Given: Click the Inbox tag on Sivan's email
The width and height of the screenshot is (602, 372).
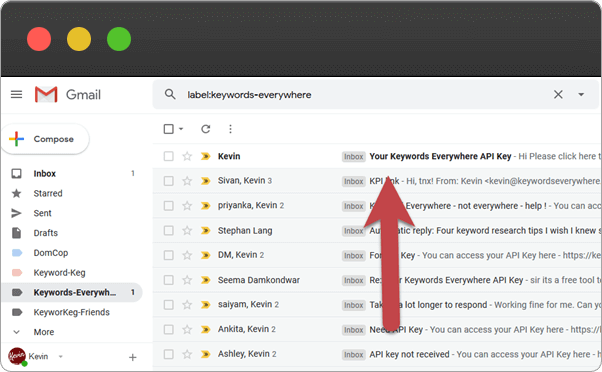Looking at the screenshot, I should click(354, 181).
